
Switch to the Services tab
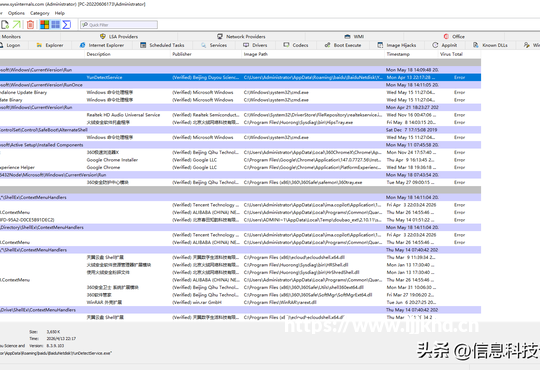(x=214, y=45)
